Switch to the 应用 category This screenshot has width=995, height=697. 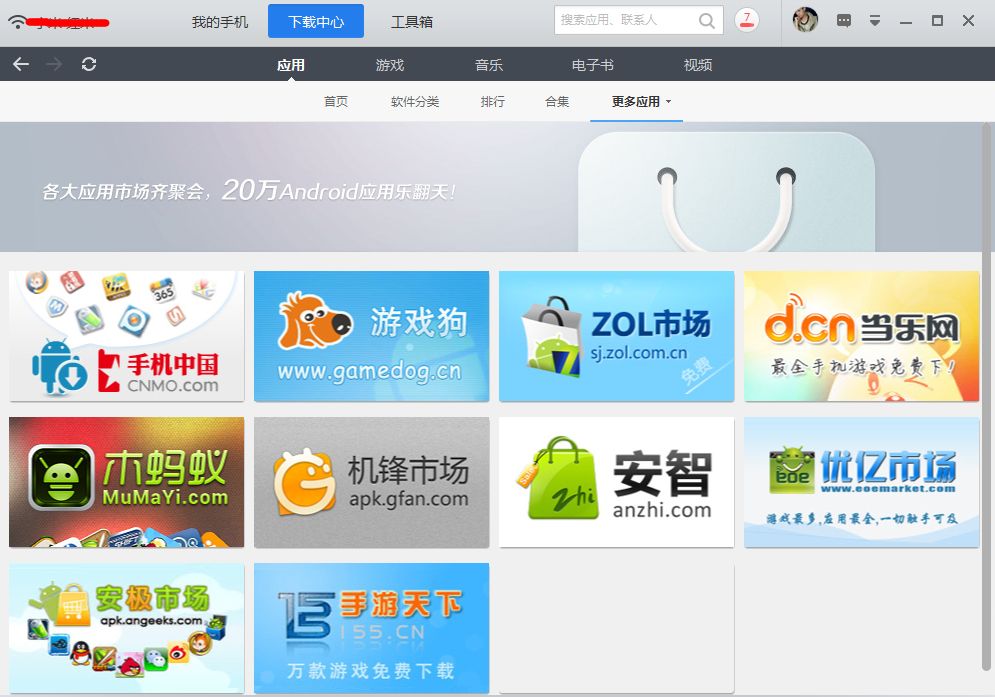coord(291,65)
